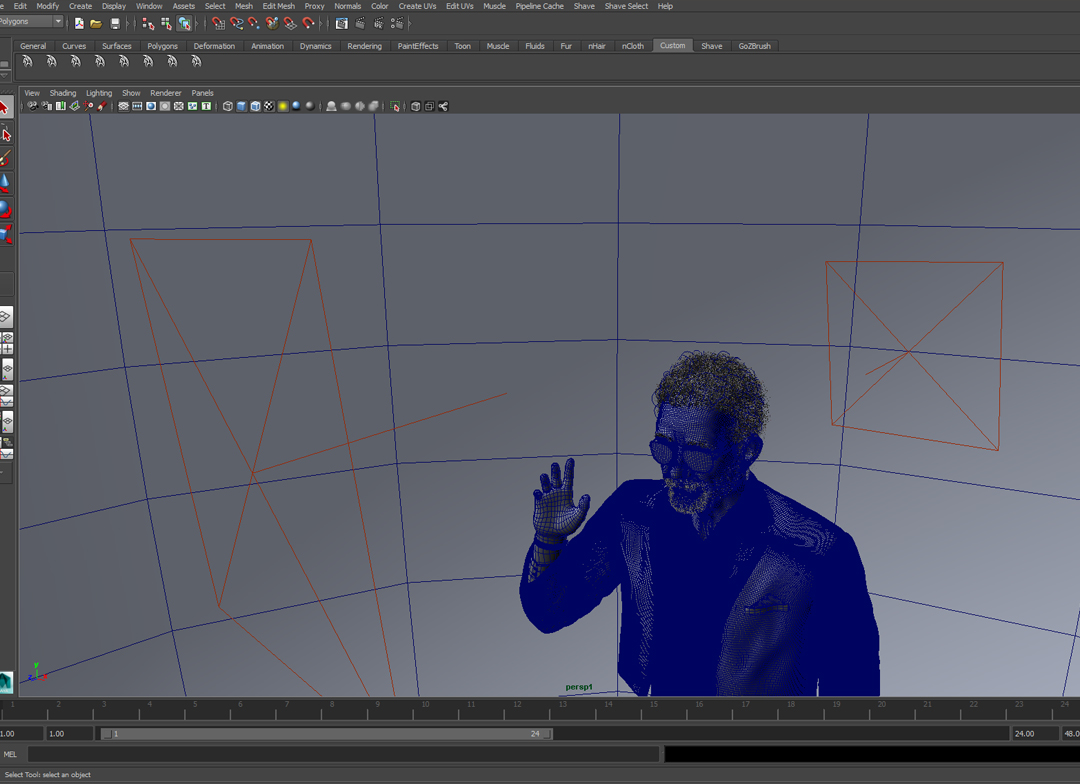Click the MEL command line field
The height and width of the screenshot is (784, 1080).
click(x=344, y=754)
